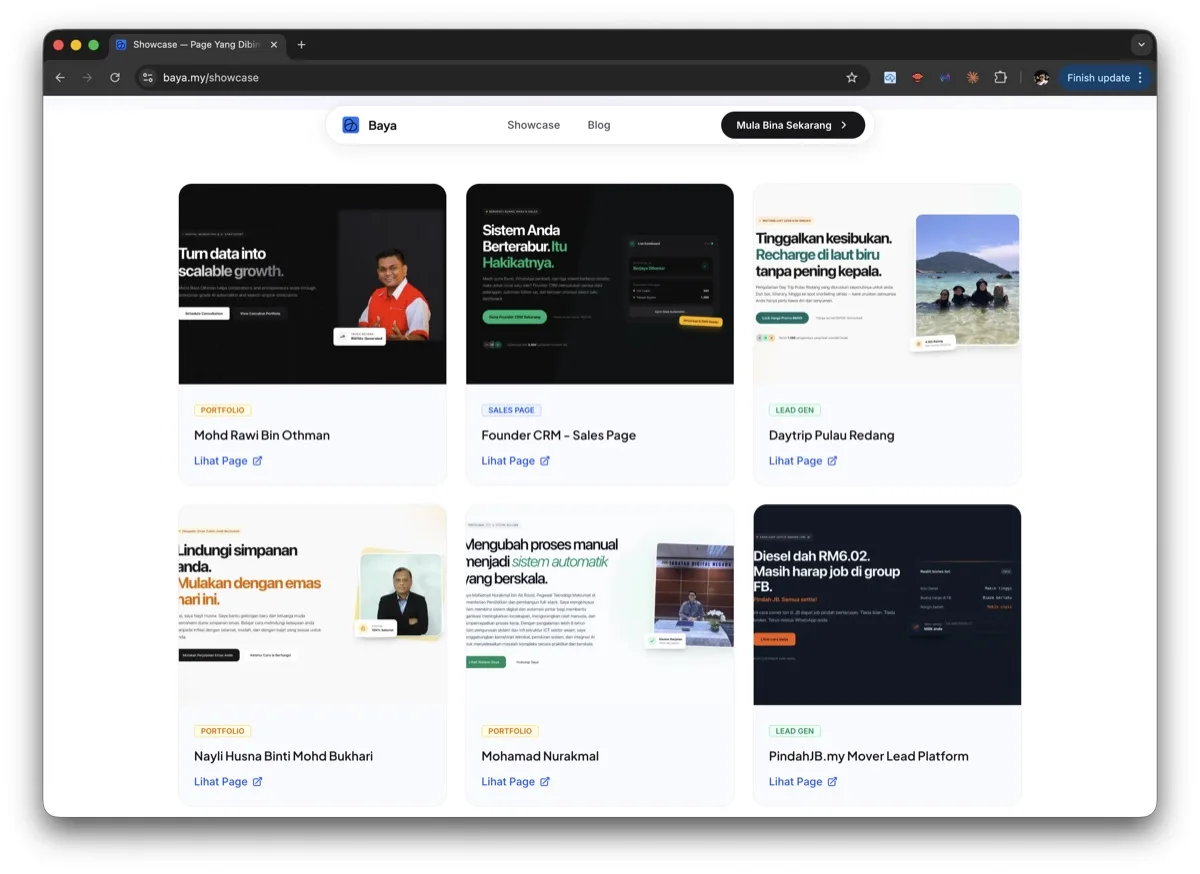
Task: Click the orange starburst extension icon
Action: tap(972, 77)
